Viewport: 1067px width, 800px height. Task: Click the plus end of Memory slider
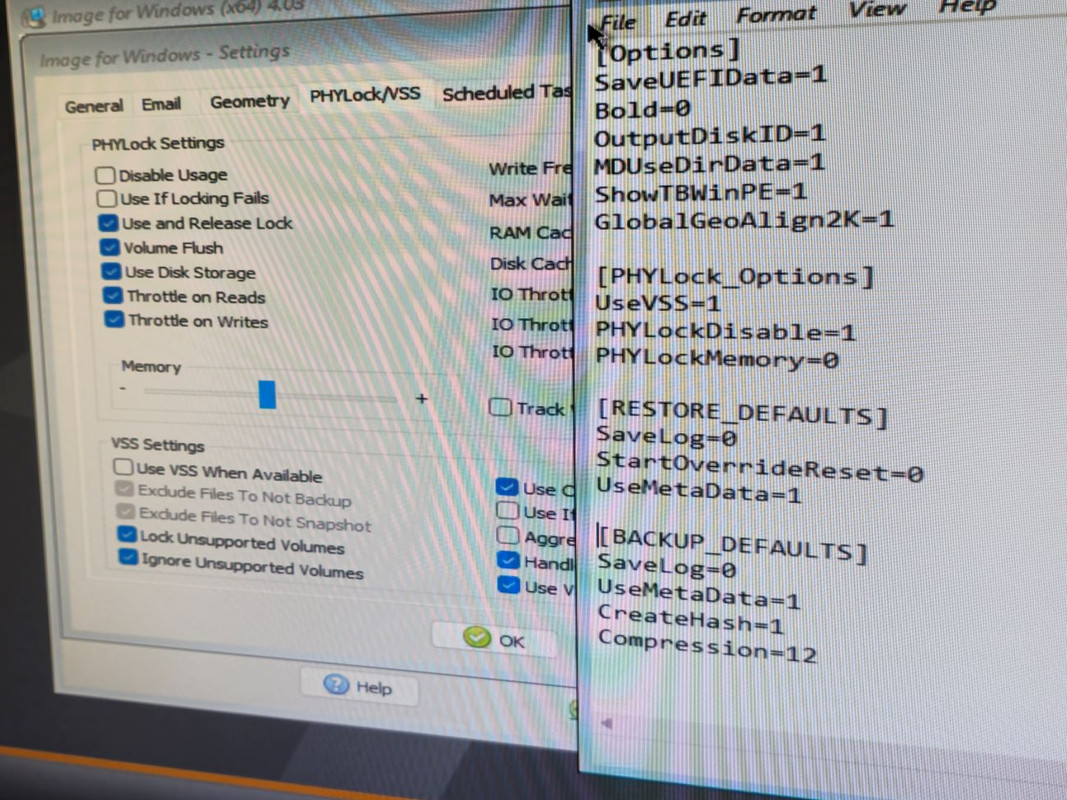point(421,398)
